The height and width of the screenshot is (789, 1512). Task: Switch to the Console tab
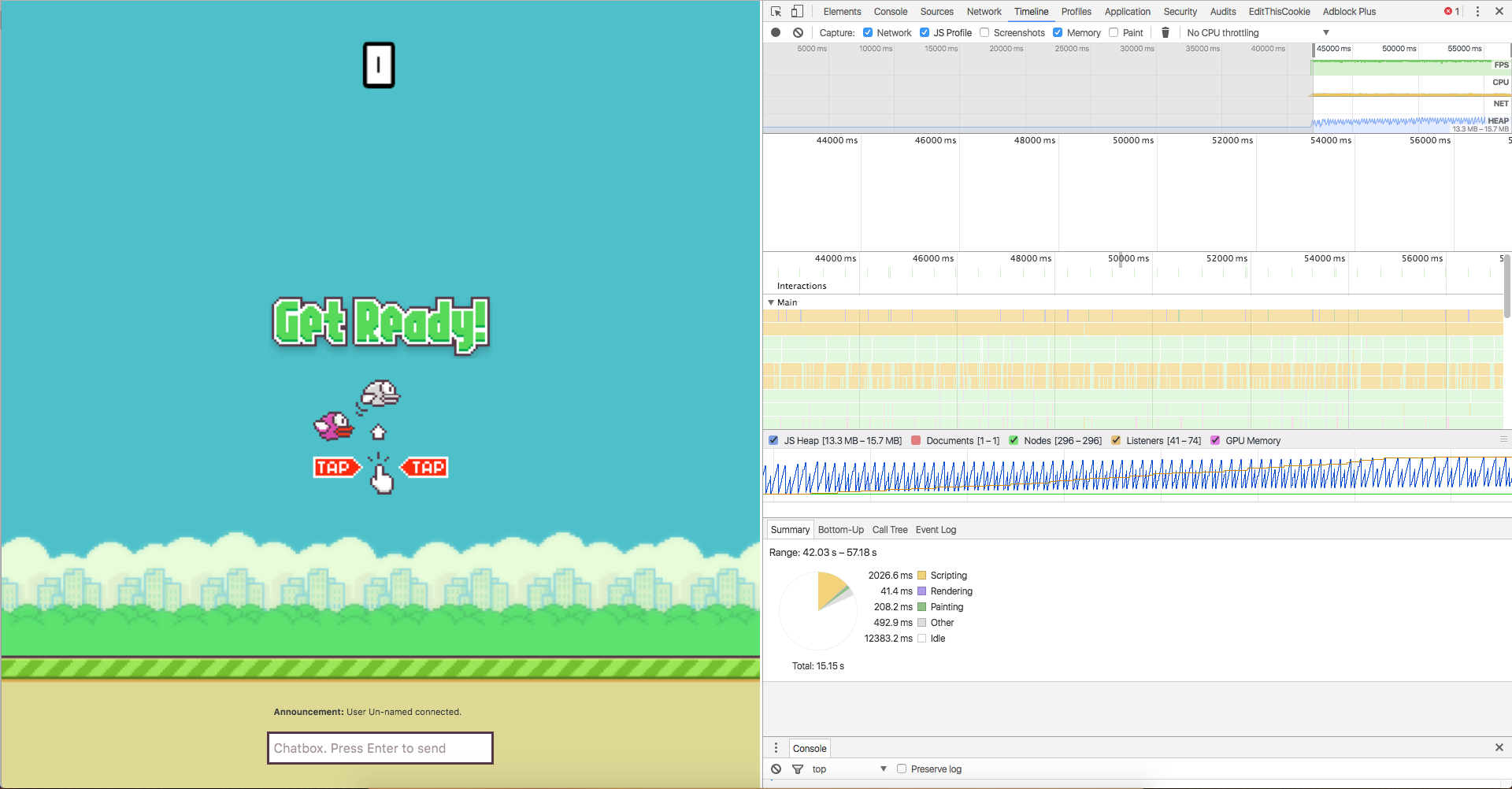(891, 11)
